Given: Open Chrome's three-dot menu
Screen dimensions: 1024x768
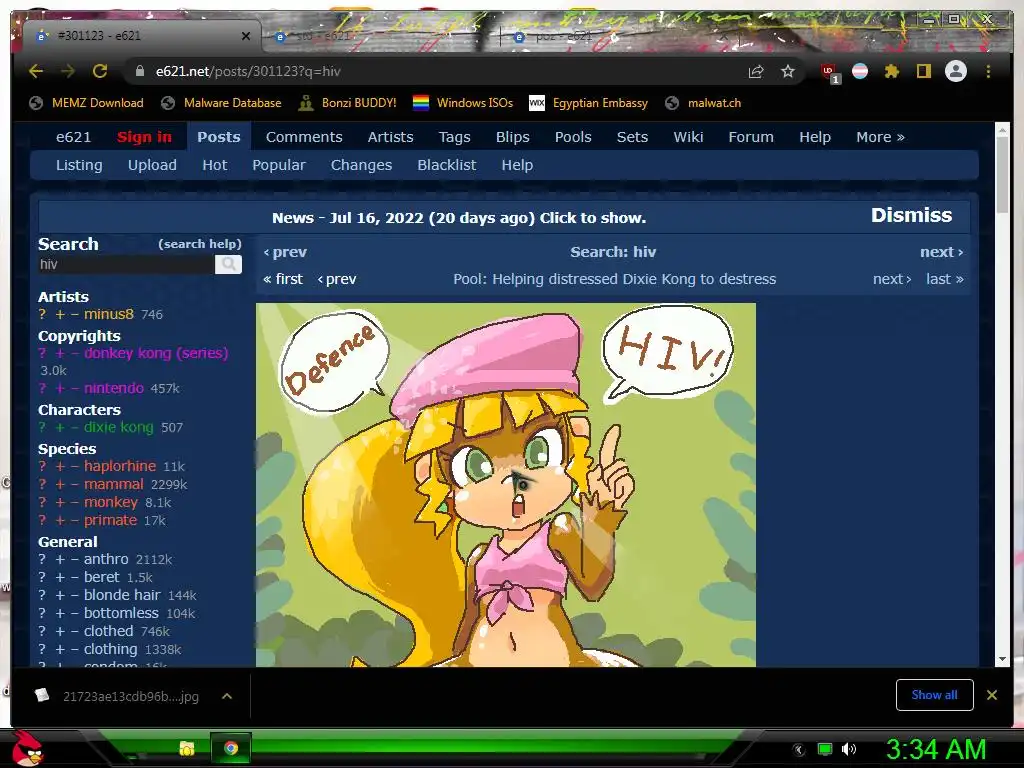Looking at the screenshot, I should [988, 71].
